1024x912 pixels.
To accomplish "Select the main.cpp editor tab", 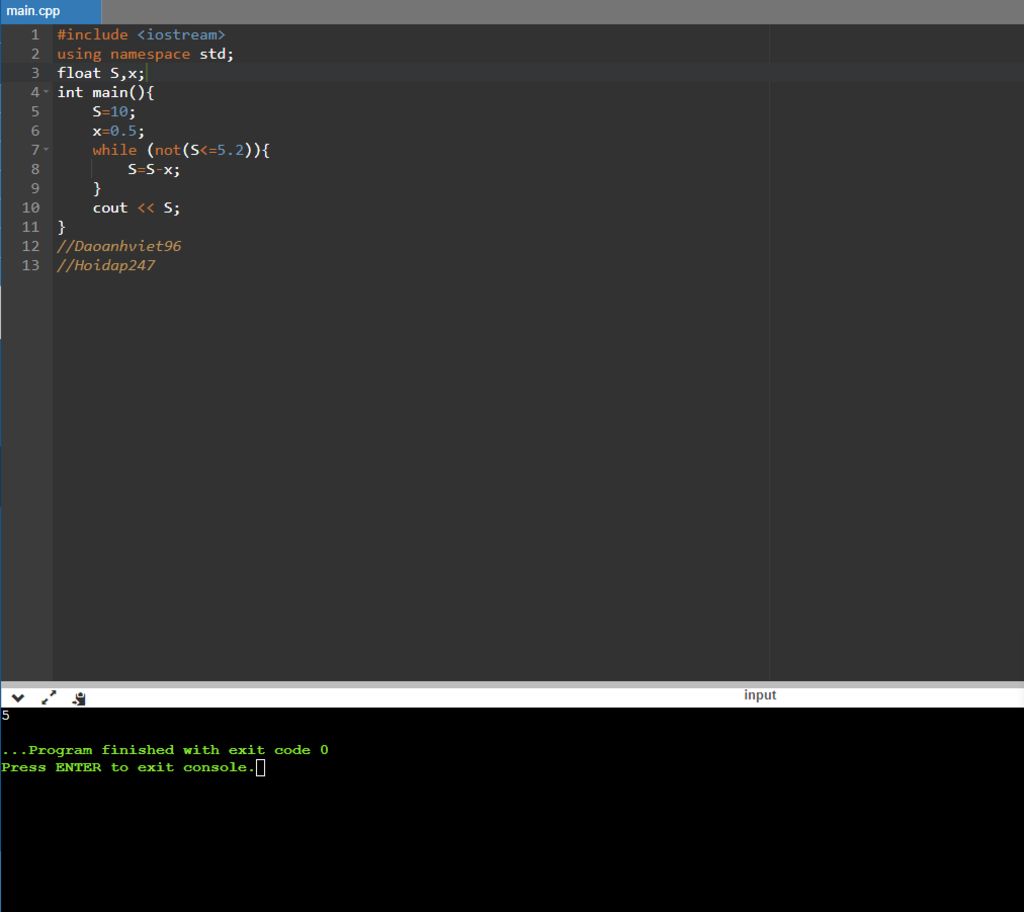I will pos(50,11).
